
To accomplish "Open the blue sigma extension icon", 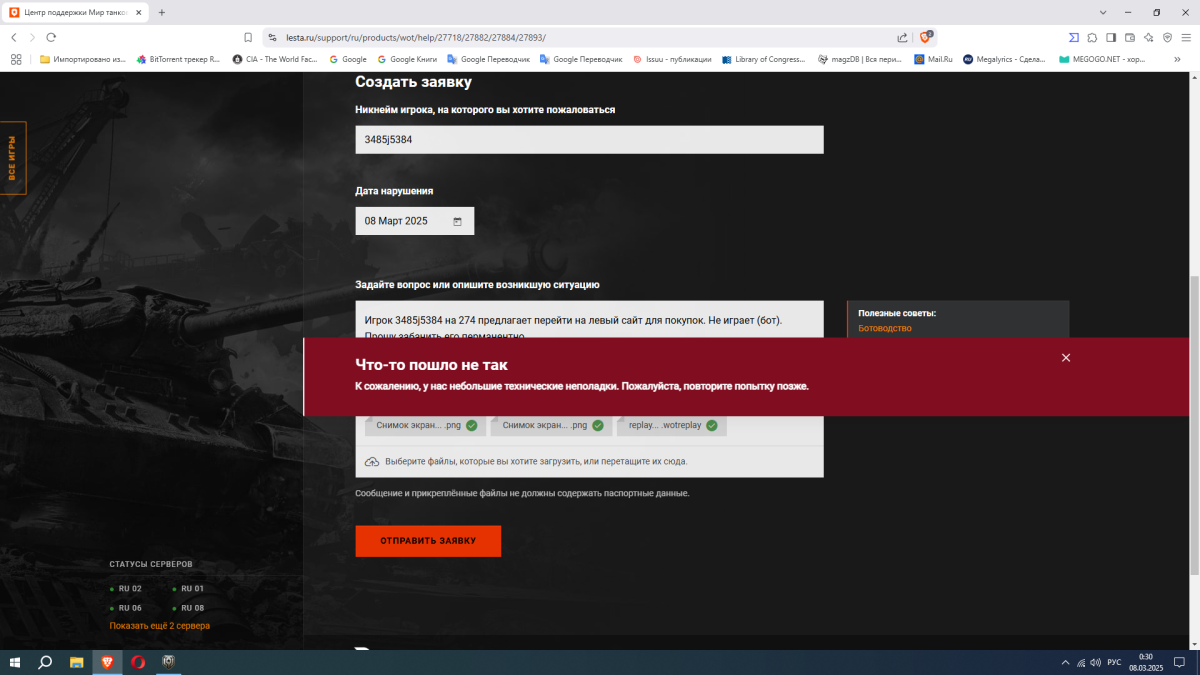I will (1073, 37).
